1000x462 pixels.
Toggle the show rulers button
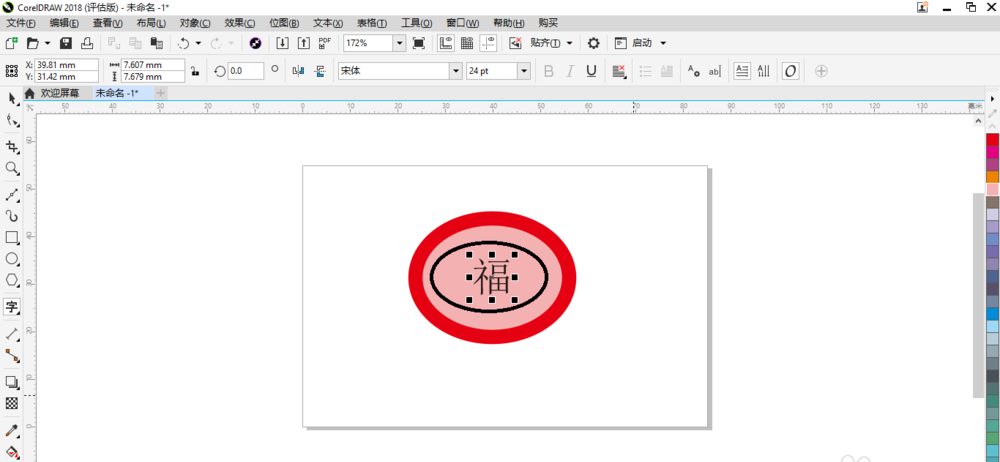click(446, 43)
